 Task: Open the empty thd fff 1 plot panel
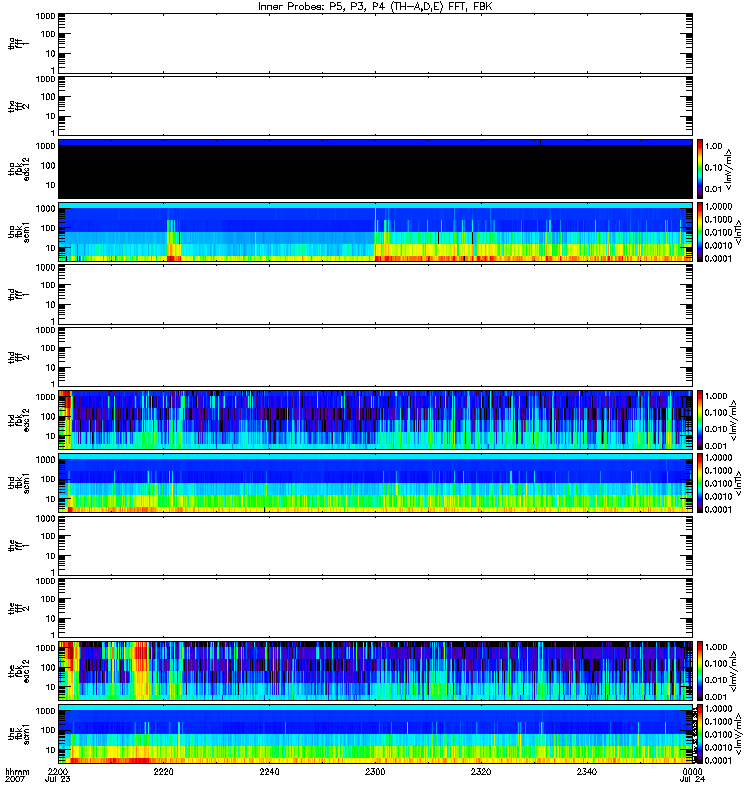click(x=376, y=294)
